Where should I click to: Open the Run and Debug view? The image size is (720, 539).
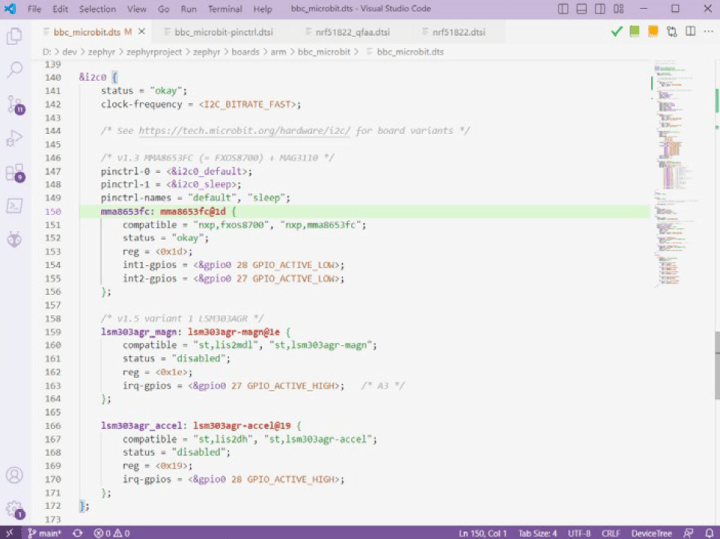click(x=15, y=138)
